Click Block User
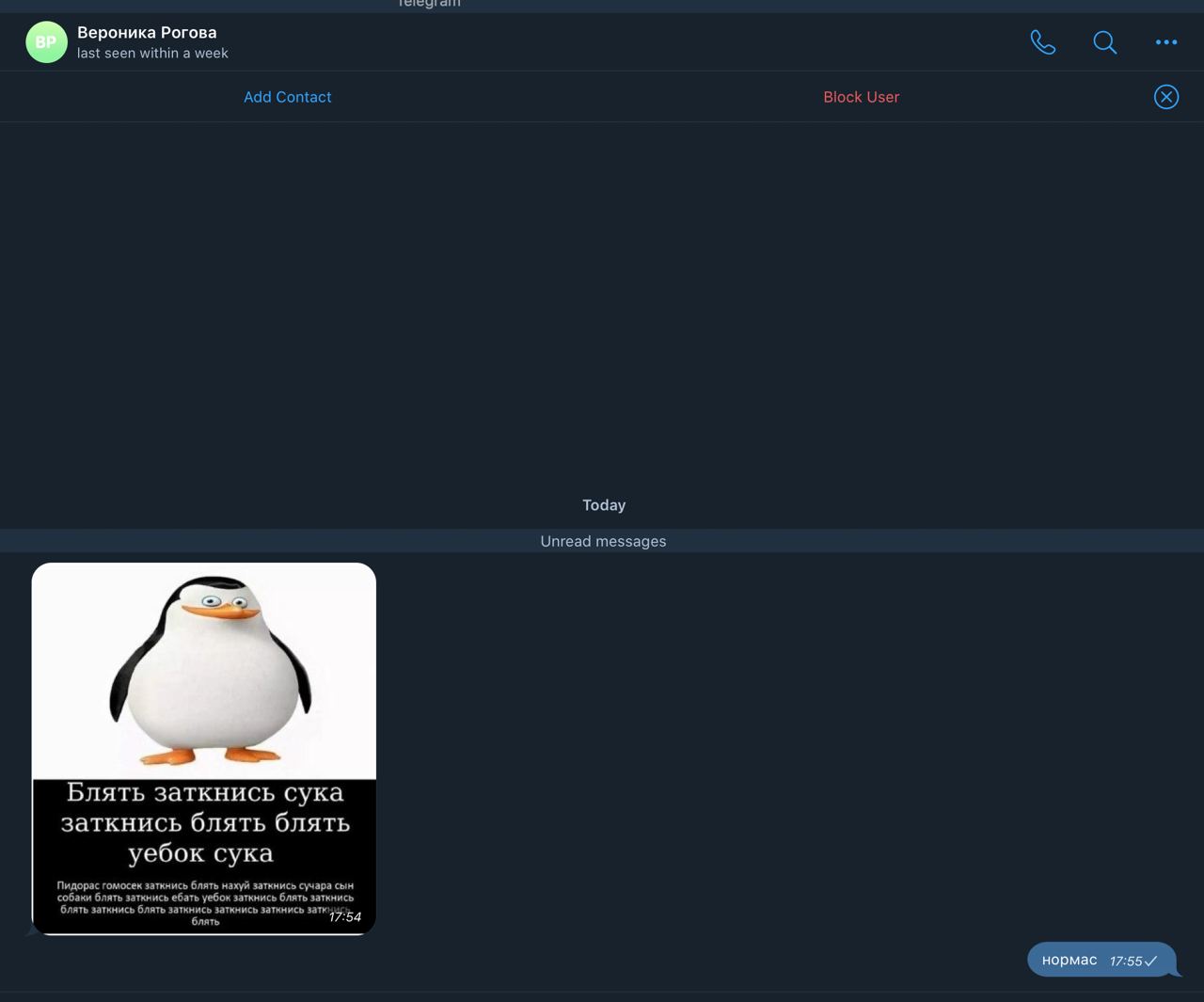The width and height of the screenshot is (1204, 1002). (x=862, y=97)
